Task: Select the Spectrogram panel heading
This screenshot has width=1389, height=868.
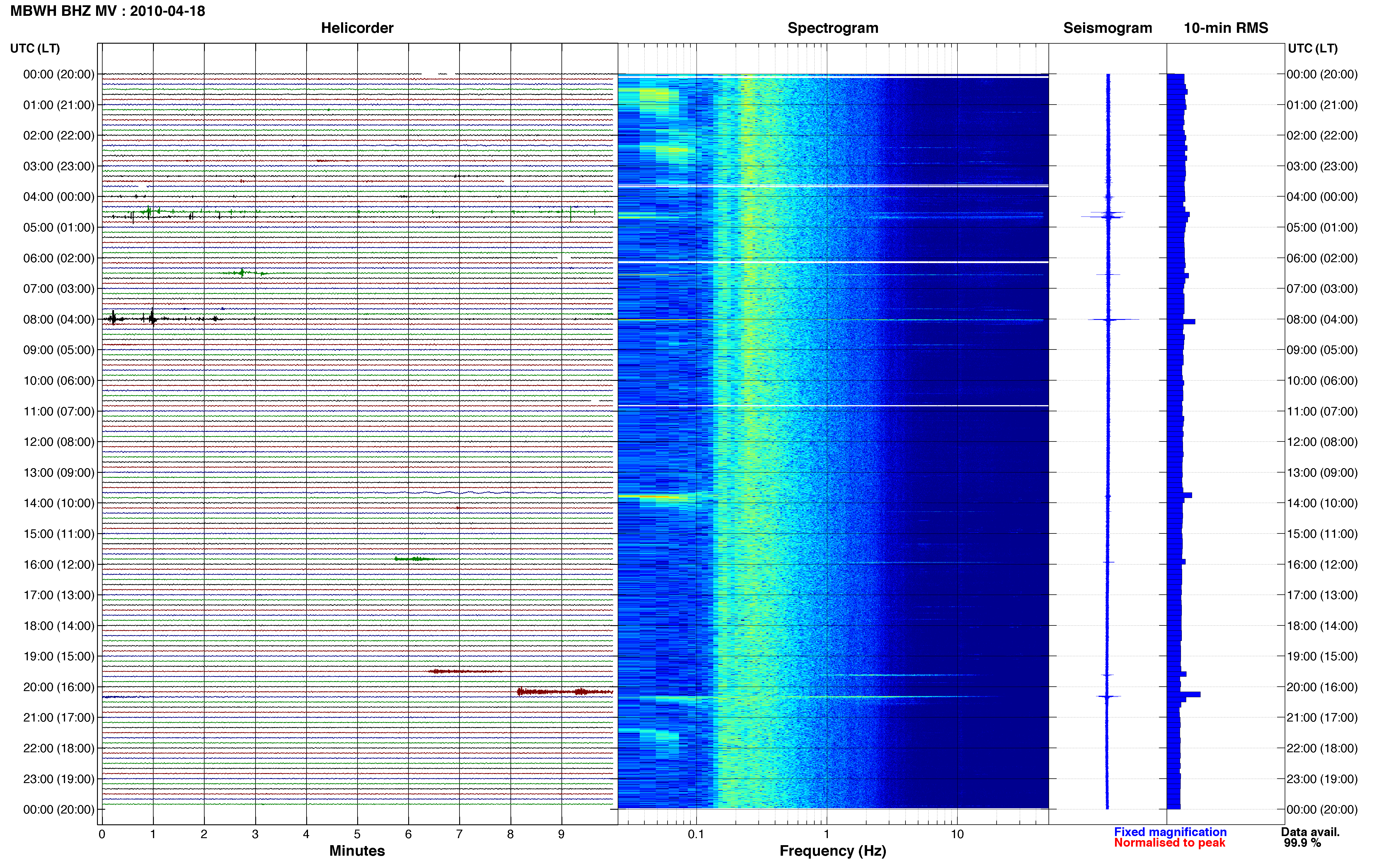Action: pos(833,28)
